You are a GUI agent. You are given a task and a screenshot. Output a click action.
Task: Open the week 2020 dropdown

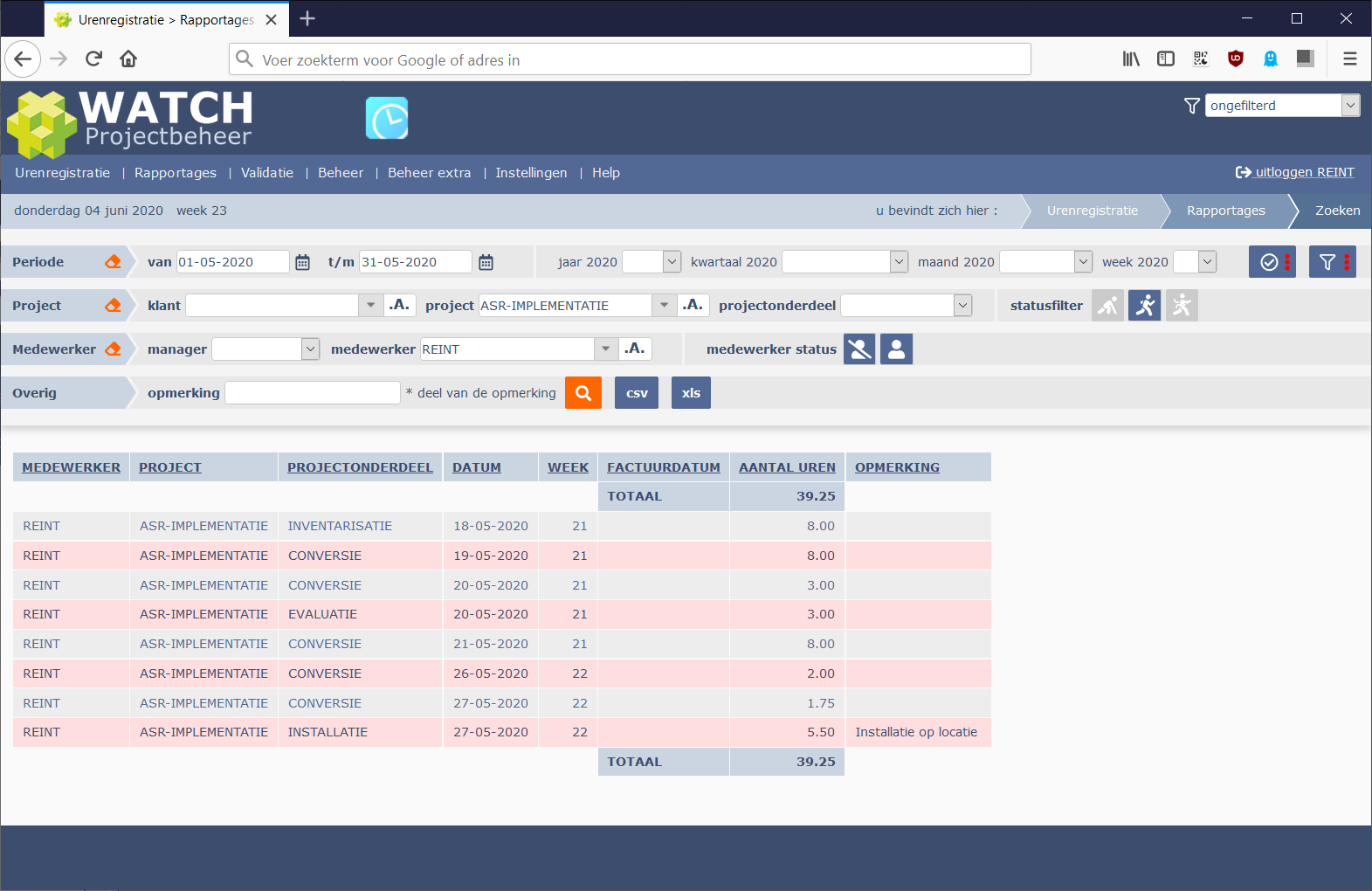1195,261
